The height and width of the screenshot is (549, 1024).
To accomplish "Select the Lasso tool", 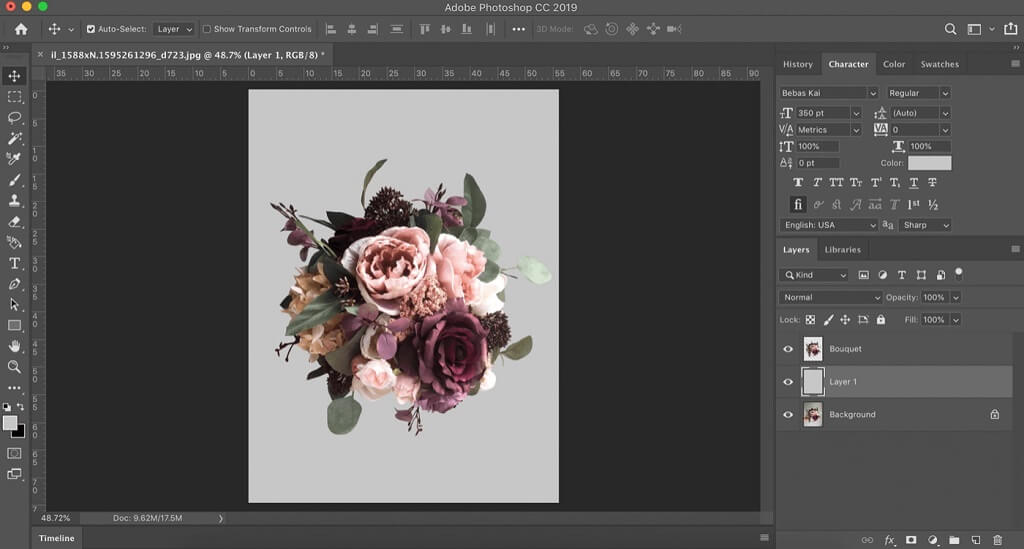I will (x=14, y=118).
